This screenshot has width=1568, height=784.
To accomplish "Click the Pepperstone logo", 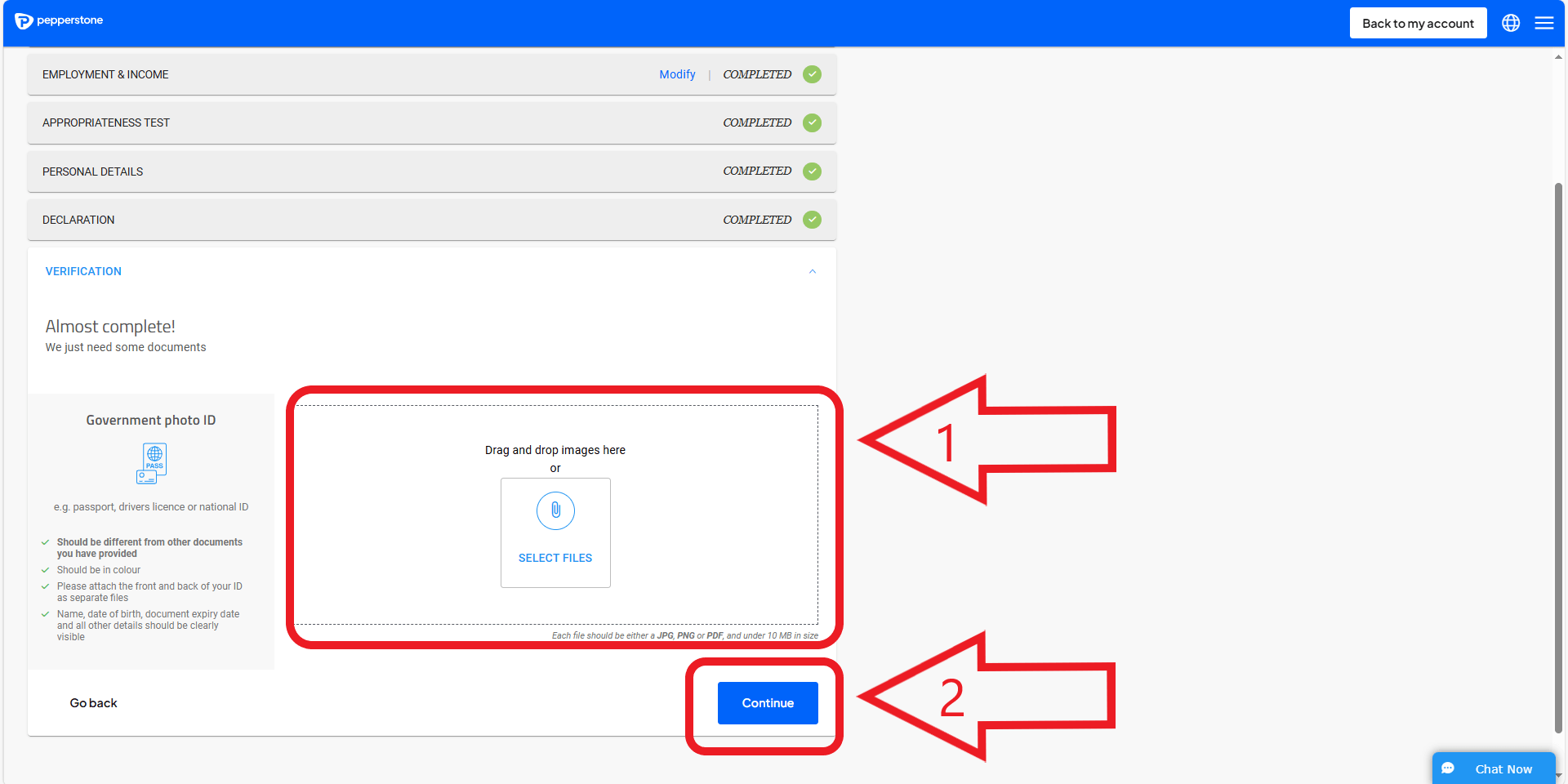I will [59, 20].
